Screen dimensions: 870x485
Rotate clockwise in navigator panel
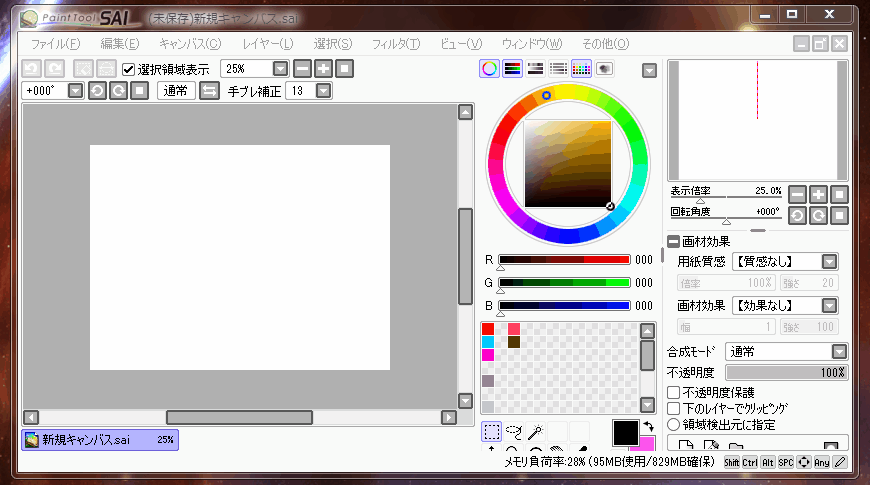click(x=818, y=215)
